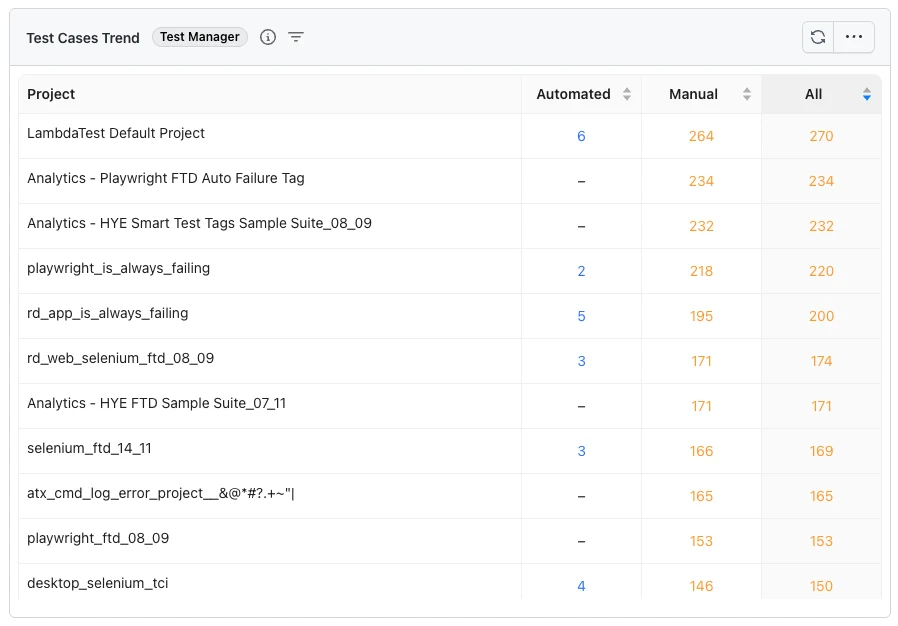This screenshot has height=626, width=898.
Task: Open manual count 234 for Playwright FTD Auto Failure
Action: pyautogui.click(x=701, y=181)
